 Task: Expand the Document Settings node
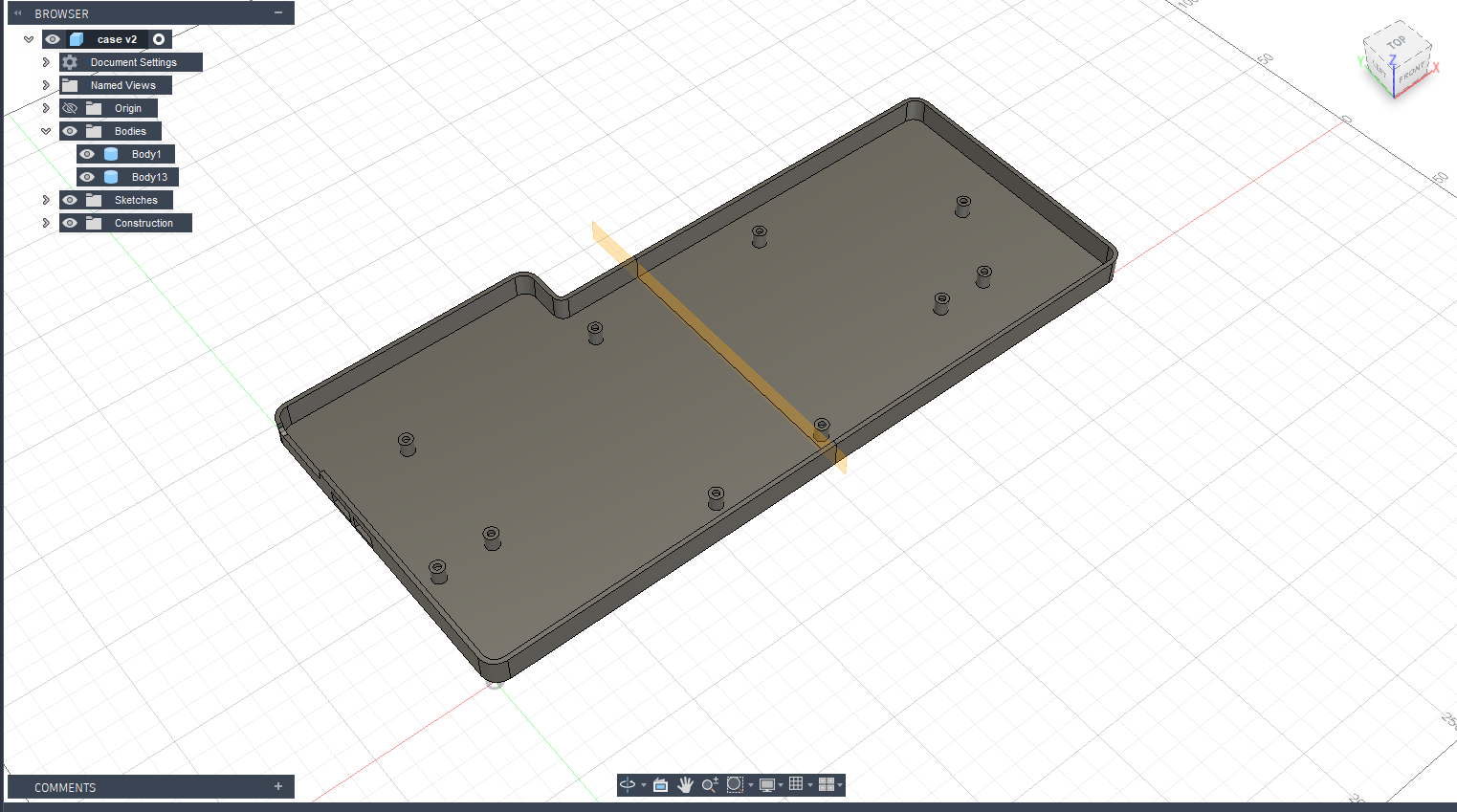[45, 62]
